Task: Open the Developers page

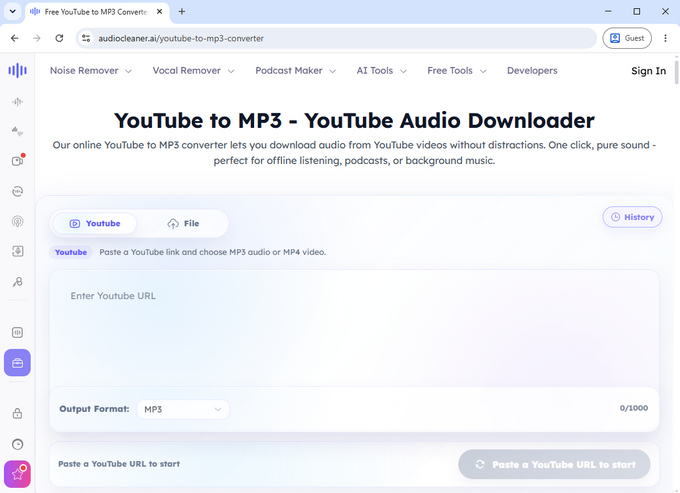Action: 532,71
